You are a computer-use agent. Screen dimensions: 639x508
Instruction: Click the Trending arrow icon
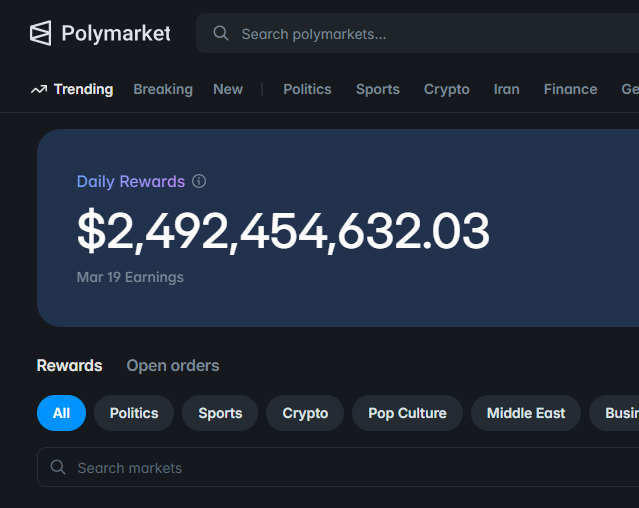tap(39, 89)
